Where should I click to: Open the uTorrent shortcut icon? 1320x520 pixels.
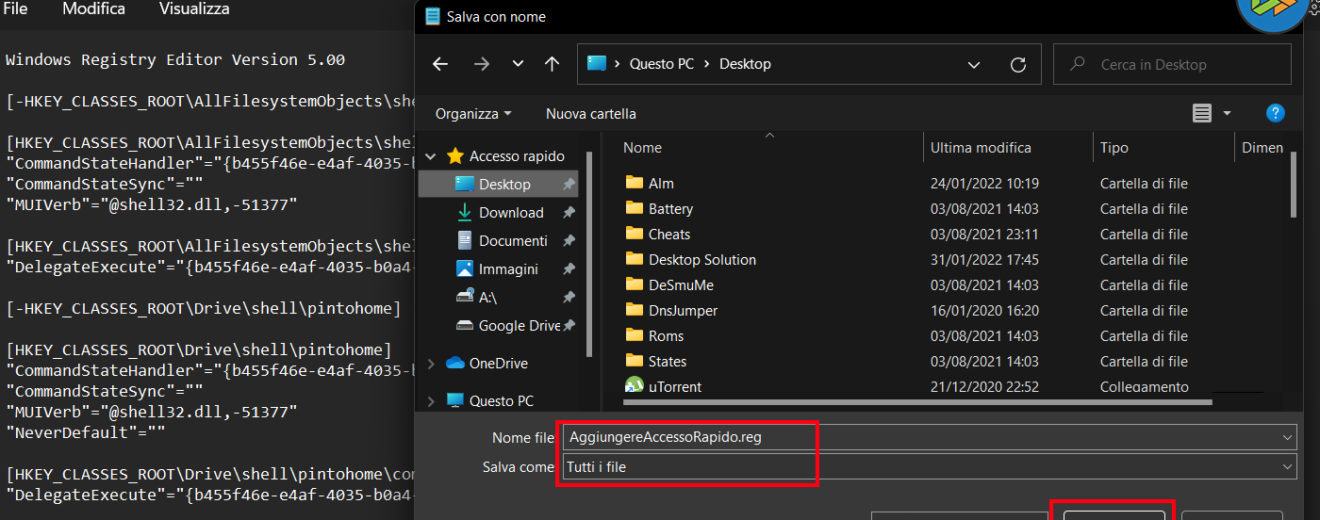(x=634, y=386)
